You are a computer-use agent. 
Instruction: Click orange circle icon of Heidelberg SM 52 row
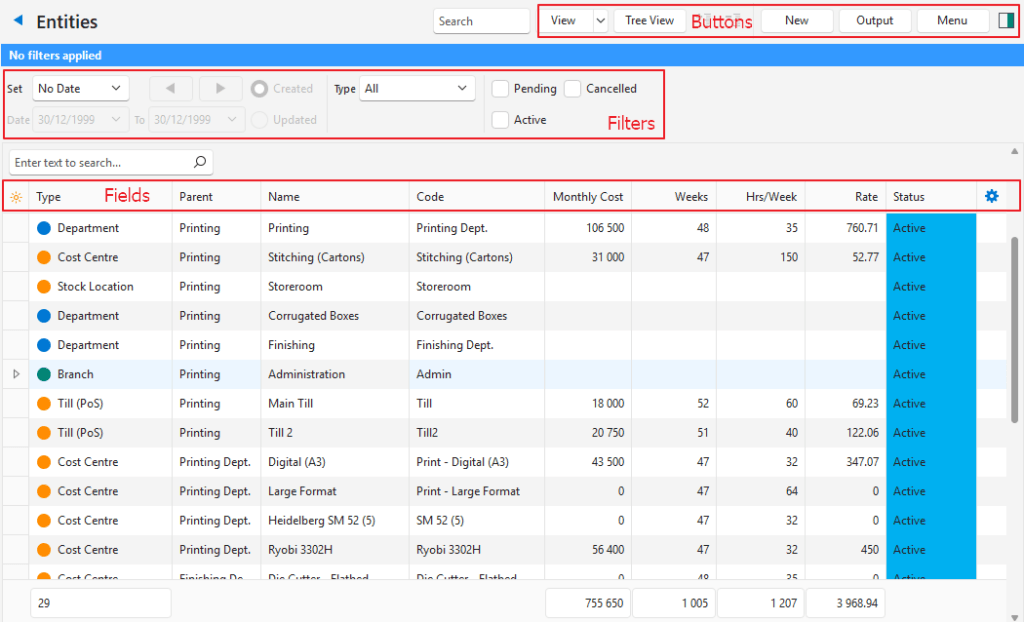(44, 521)
